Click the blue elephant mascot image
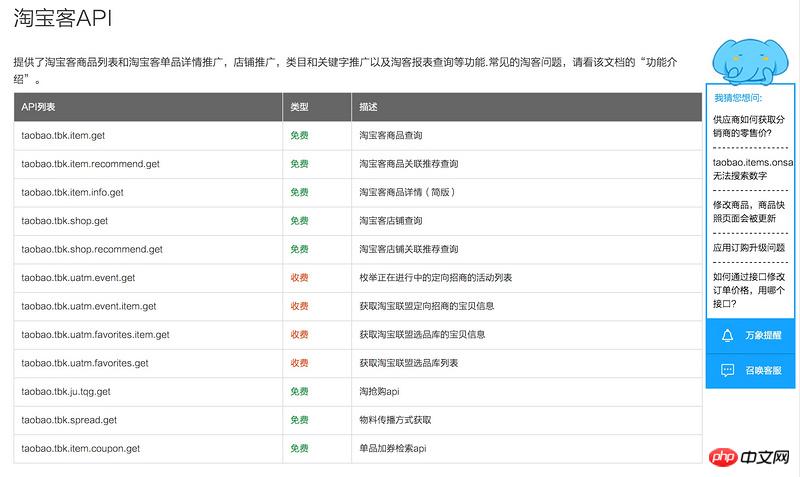This screenshot has height=477, width=800. [x=750, y=61]
